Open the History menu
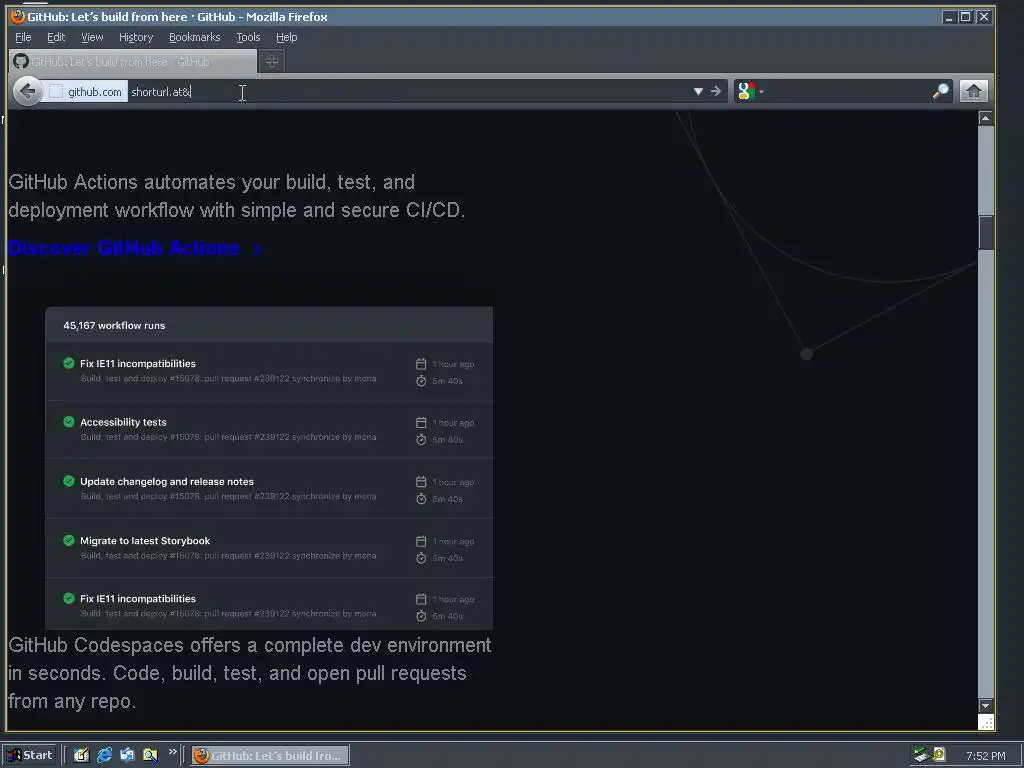This screenshot has height=768, width=1024. coord(136,37)
